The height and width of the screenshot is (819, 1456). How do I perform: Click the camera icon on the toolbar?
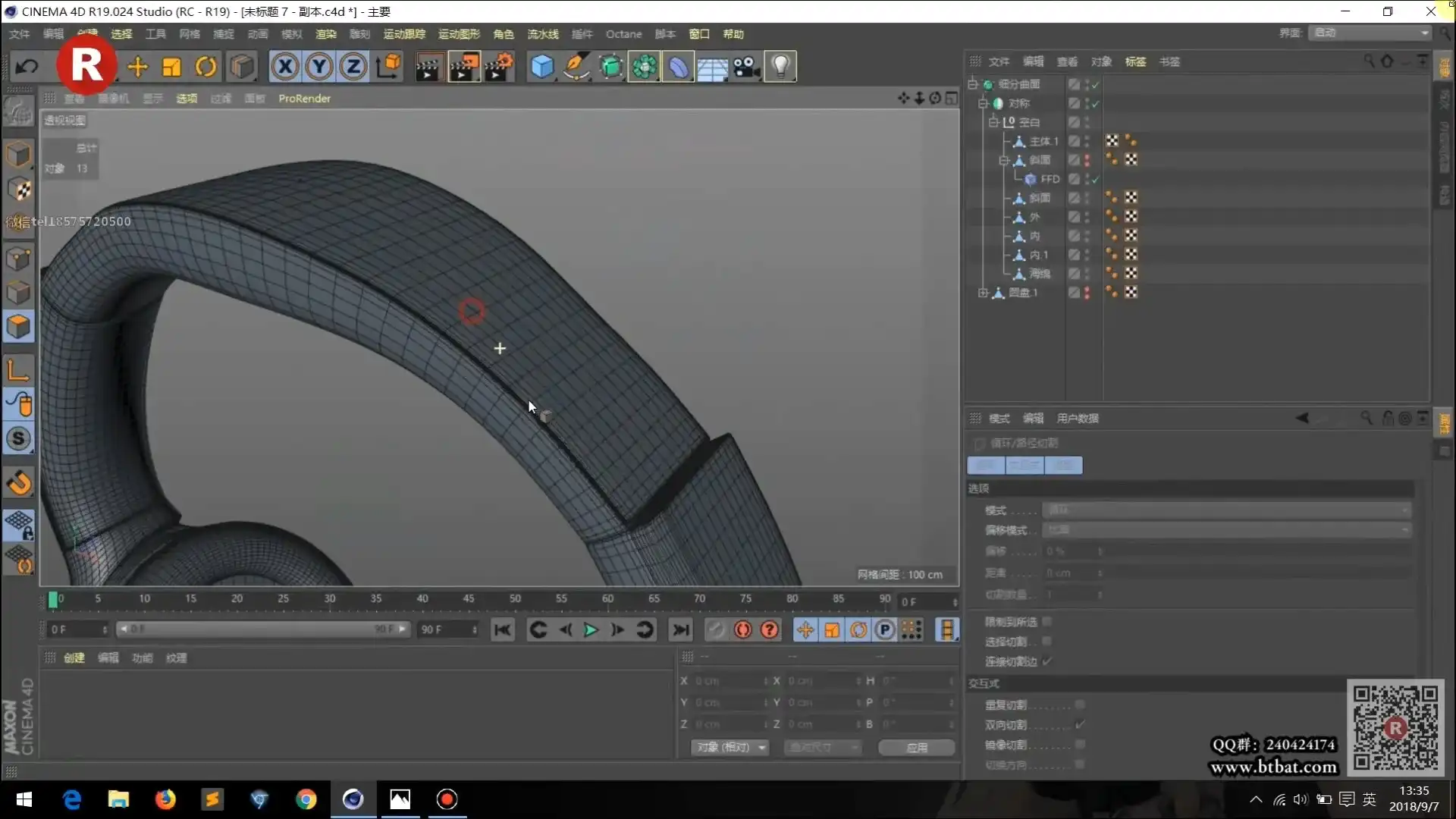point(746,67)
